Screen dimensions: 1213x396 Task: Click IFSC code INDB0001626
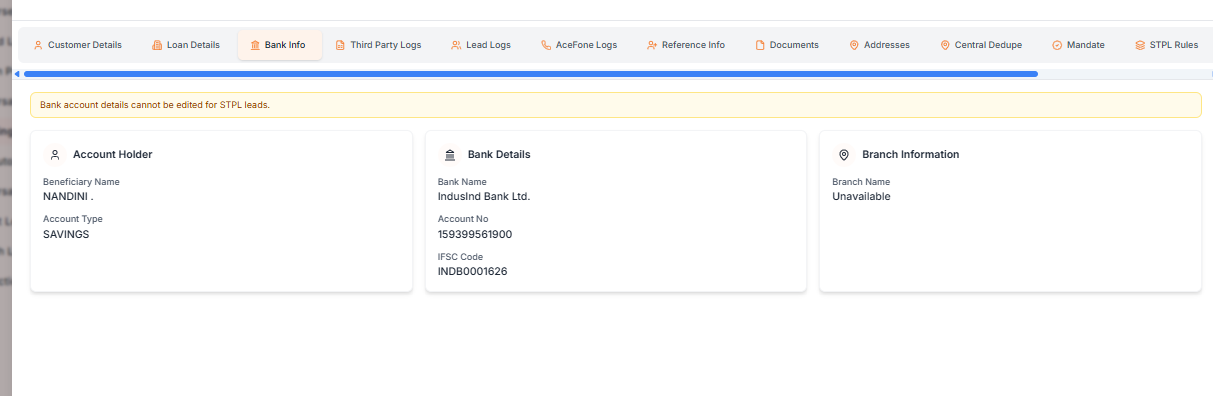coord(473,271)
